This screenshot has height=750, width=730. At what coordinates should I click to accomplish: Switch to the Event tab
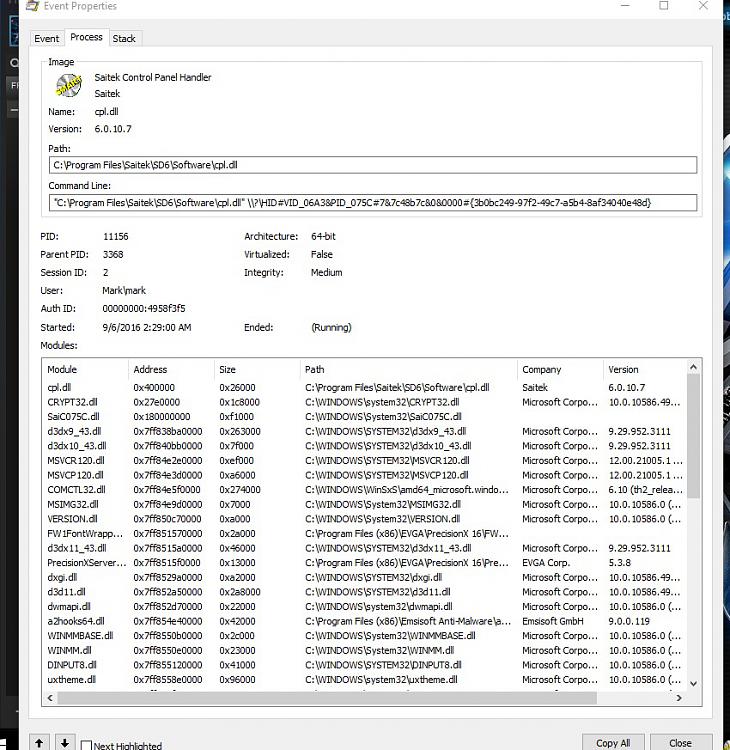(46, 38)
